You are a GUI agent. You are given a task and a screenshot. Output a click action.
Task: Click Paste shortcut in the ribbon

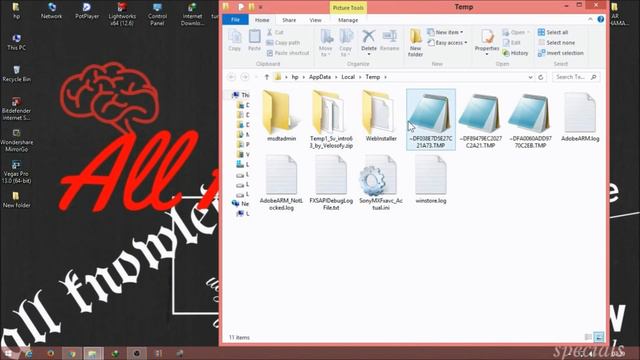[288, 53]
